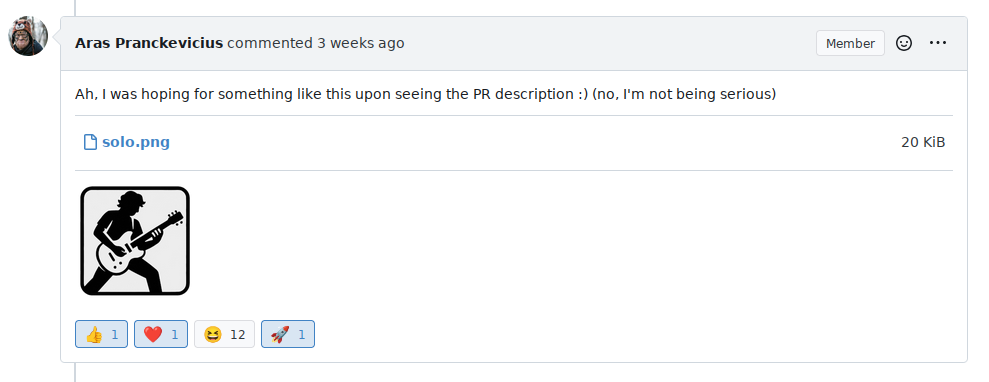Open the solo.png attachment link
The height and width of the screenshot is (382, 989).
coord(136,142)
